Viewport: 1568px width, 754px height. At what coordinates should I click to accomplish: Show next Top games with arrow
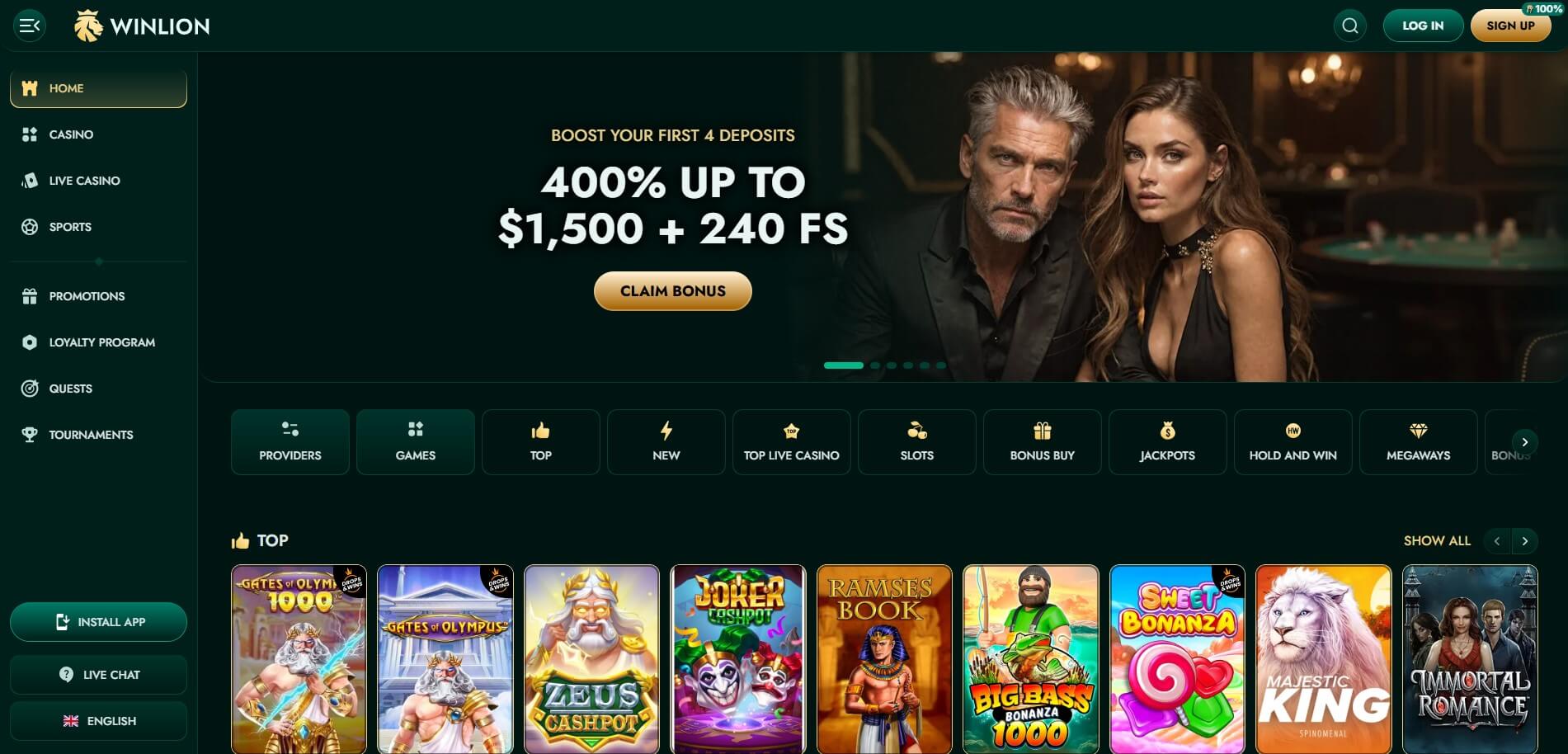1525,541
